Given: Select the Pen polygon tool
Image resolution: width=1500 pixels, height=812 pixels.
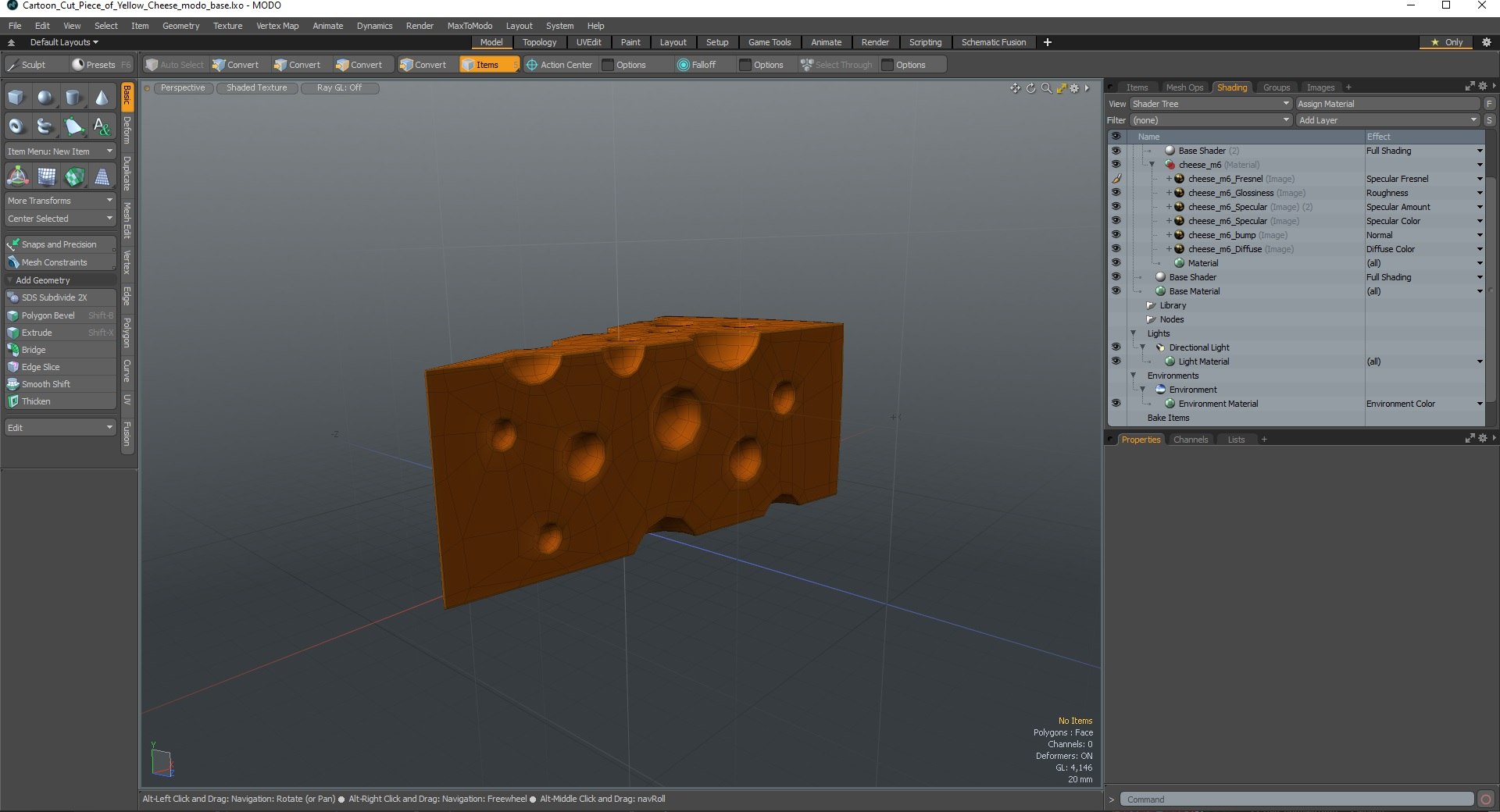Looking at the screenshot, I should [73, 126].
